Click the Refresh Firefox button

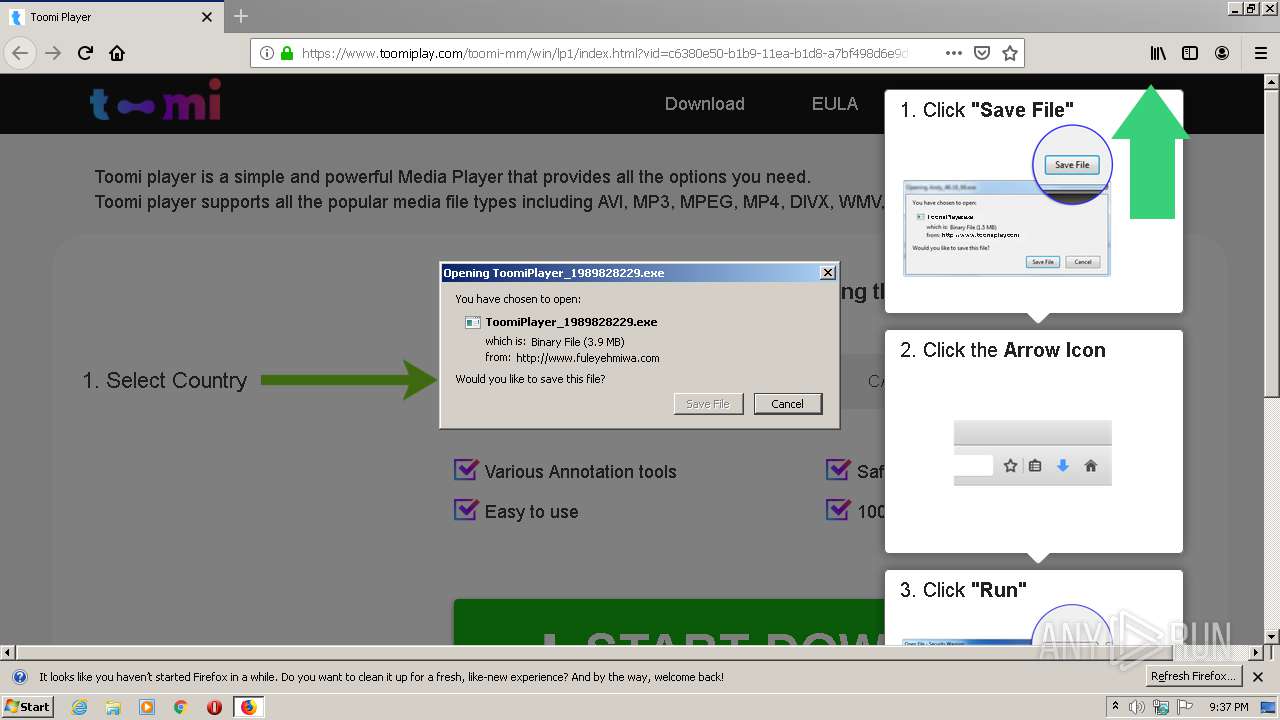click(x=1194, y=677)
